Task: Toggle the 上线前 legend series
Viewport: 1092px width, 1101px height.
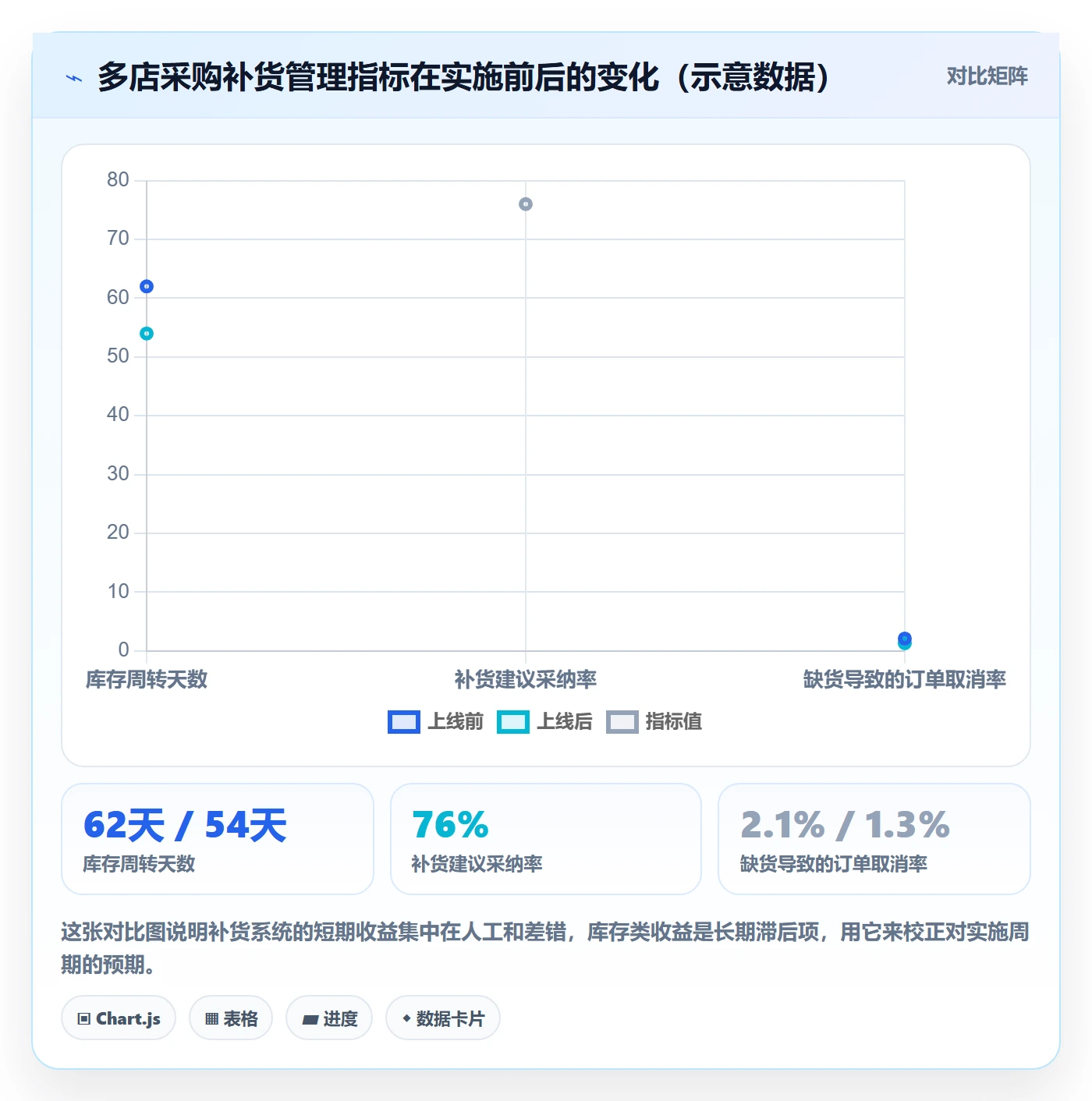Action: 436,722
